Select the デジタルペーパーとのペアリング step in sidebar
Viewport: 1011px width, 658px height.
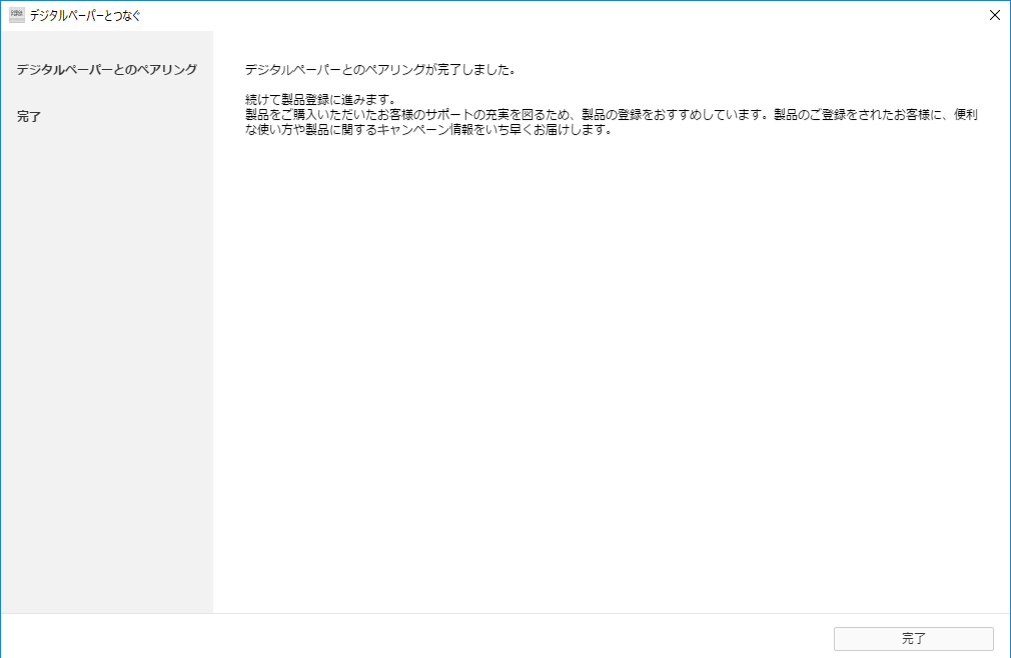(106, 70)
